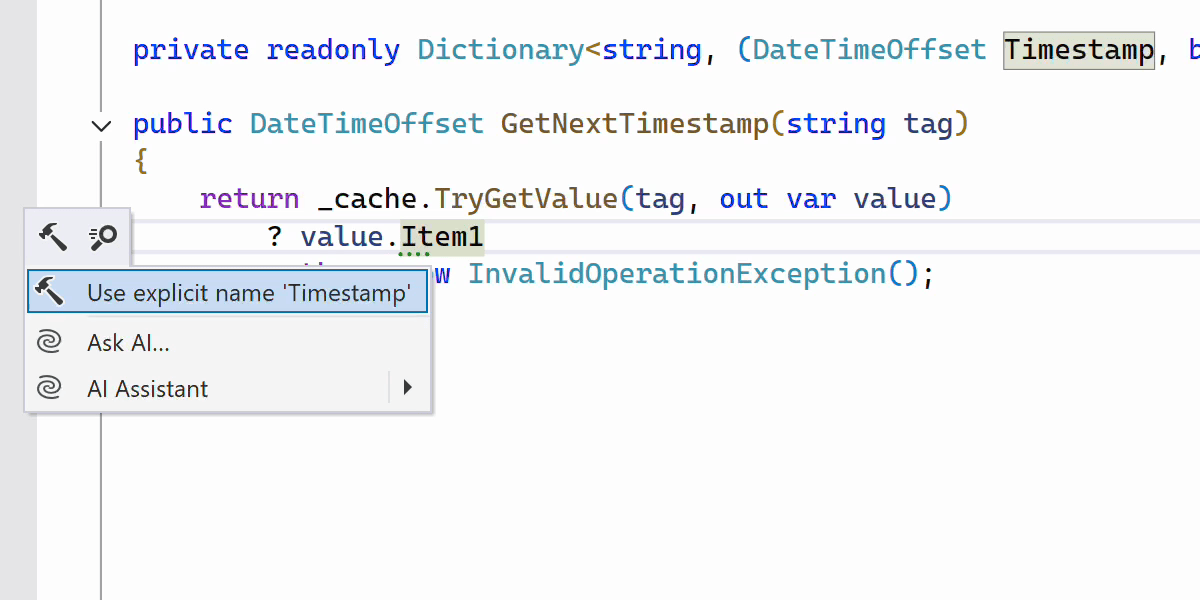The image size is (1200, 600).
Task: Click the Inspect This magnifier icon
Action: click(103, 237)
